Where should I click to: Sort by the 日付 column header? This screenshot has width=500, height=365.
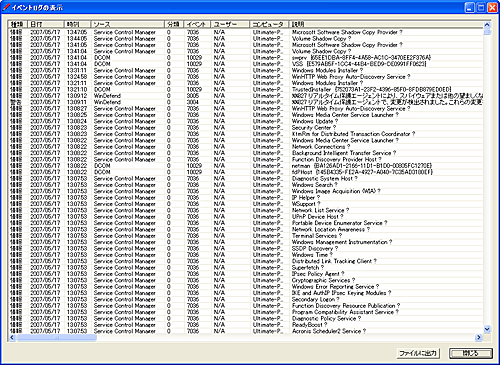[x=46, y=24]
